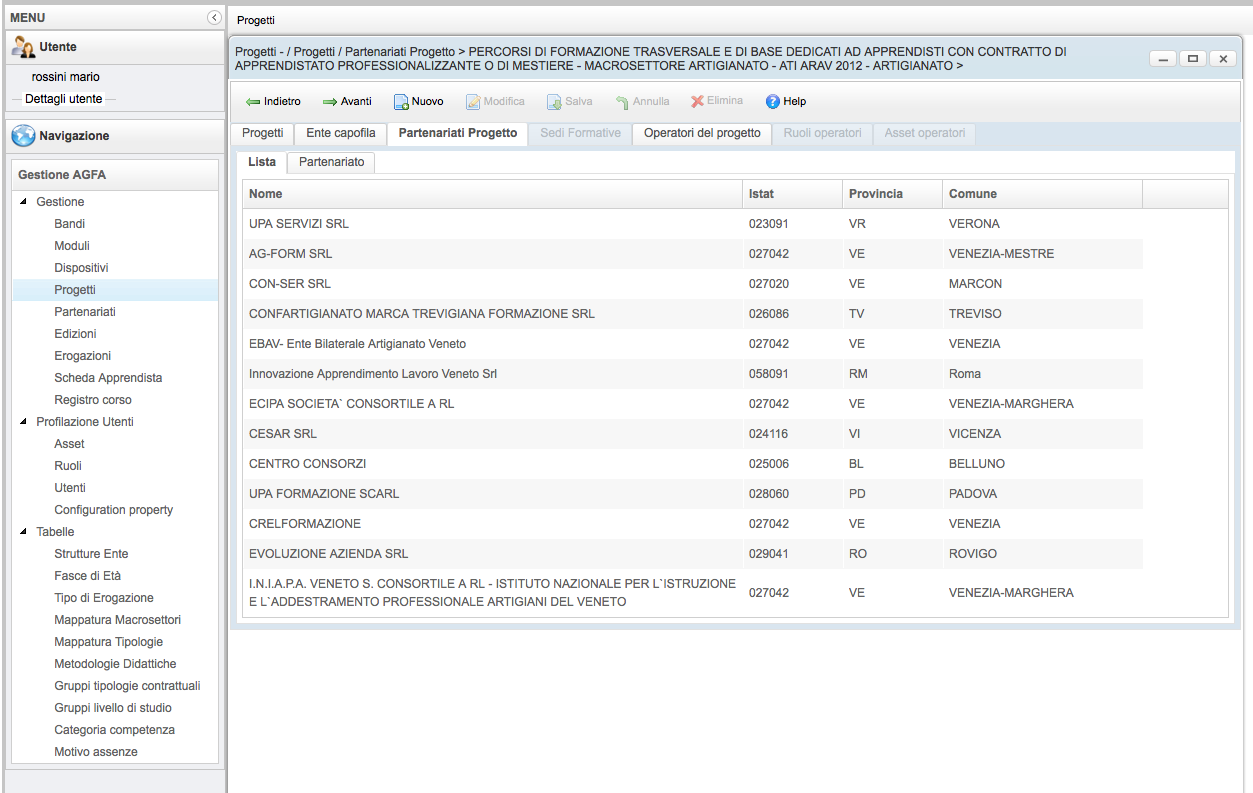Maximize the Progetti inner window
Viewport: 1253px width, 793px height.
[1192, 59]
